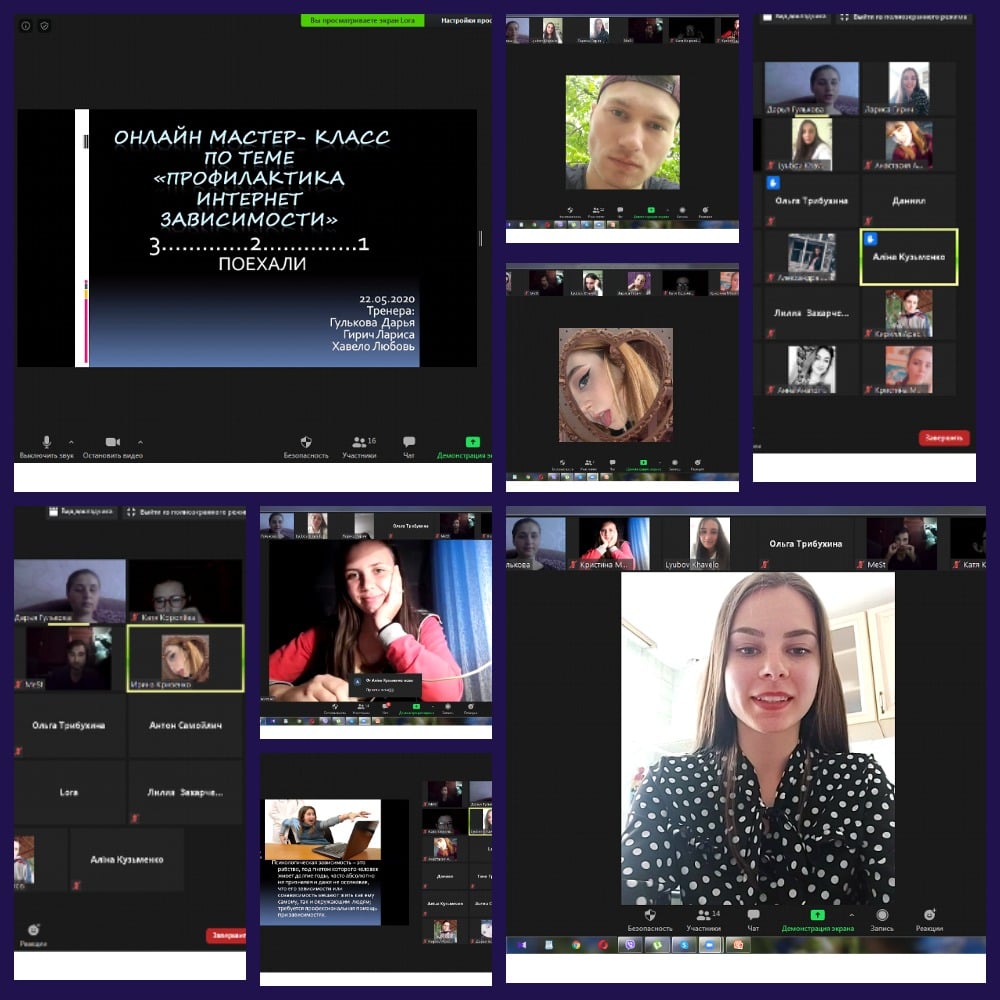Screen dimensions: 1000x1000
Task: Open Google Chrome from the Windows taskbar
Action: point(576,944)
